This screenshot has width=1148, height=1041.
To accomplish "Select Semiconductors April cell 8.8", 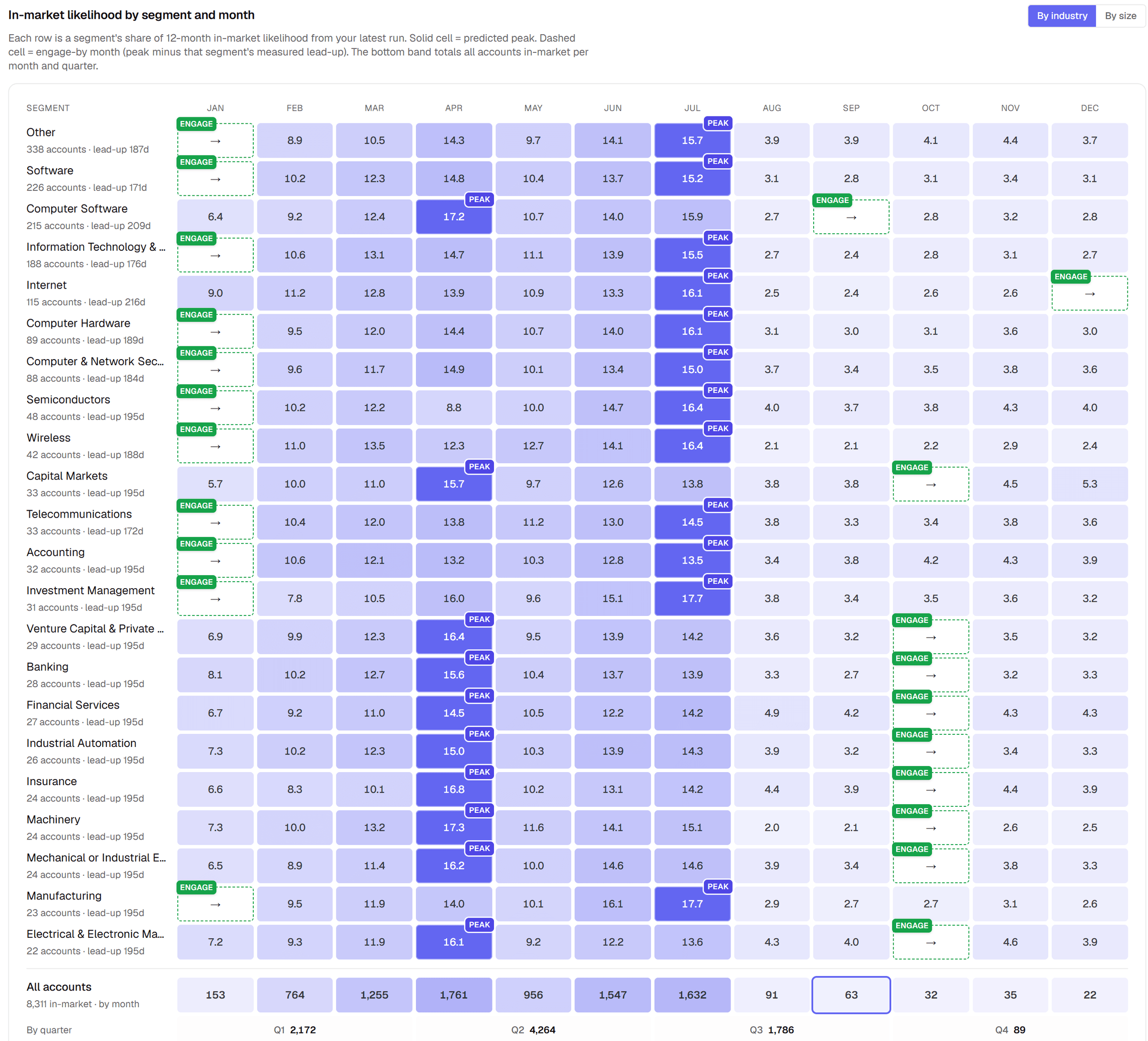I will [454, 408].
